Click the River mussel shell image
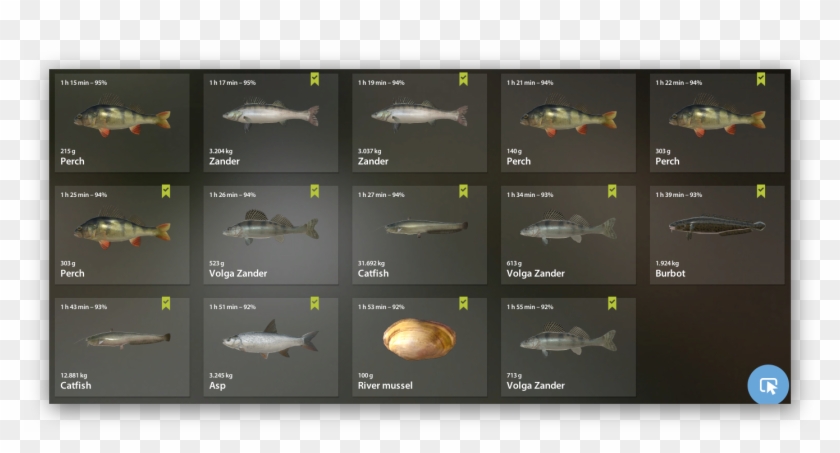The width and height of the screenshot is (840, 453). coord(419,339)
